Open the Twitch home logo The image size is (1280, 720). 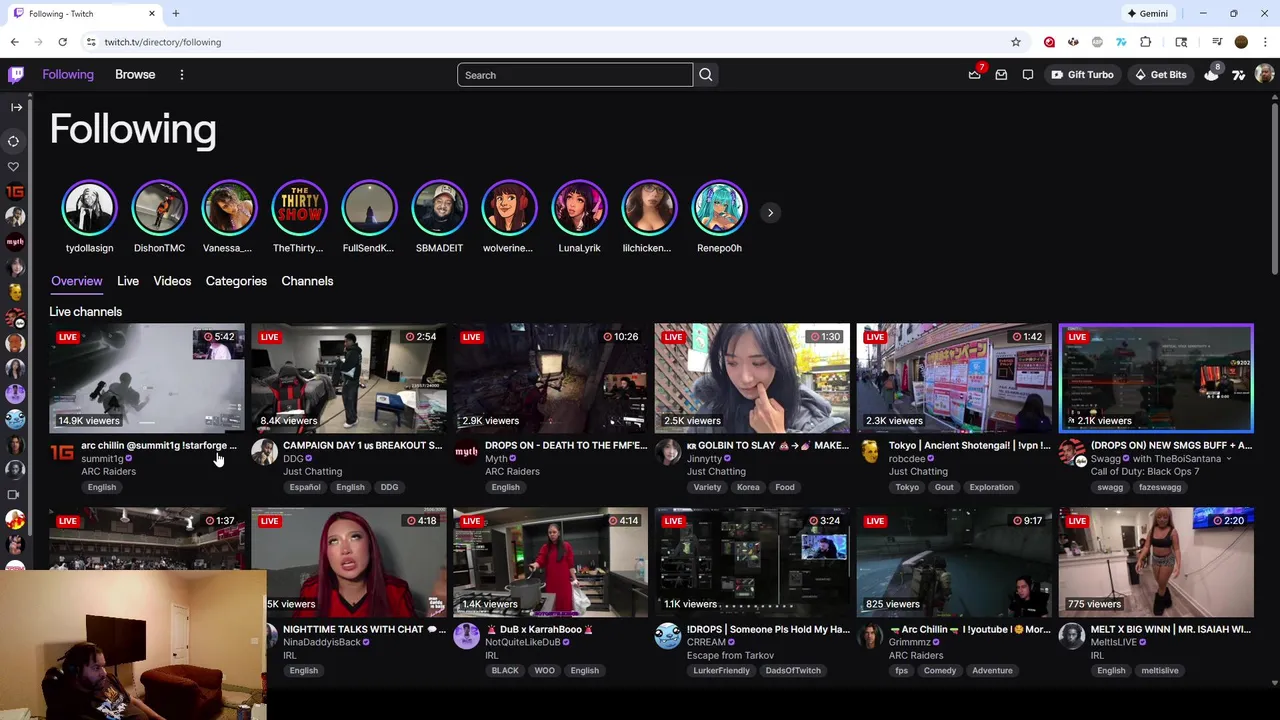16,75
